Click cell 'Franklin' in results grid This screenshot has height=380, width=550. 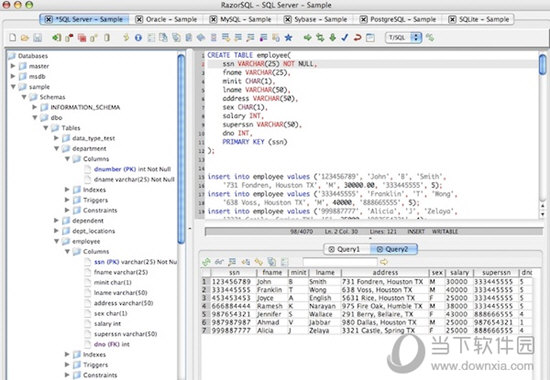(269, 290)
